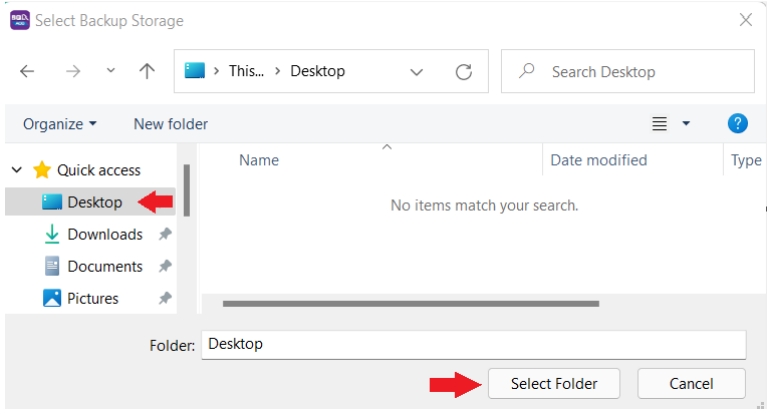Click the horizontal scrollbar in file list

(x=410, y=303)
